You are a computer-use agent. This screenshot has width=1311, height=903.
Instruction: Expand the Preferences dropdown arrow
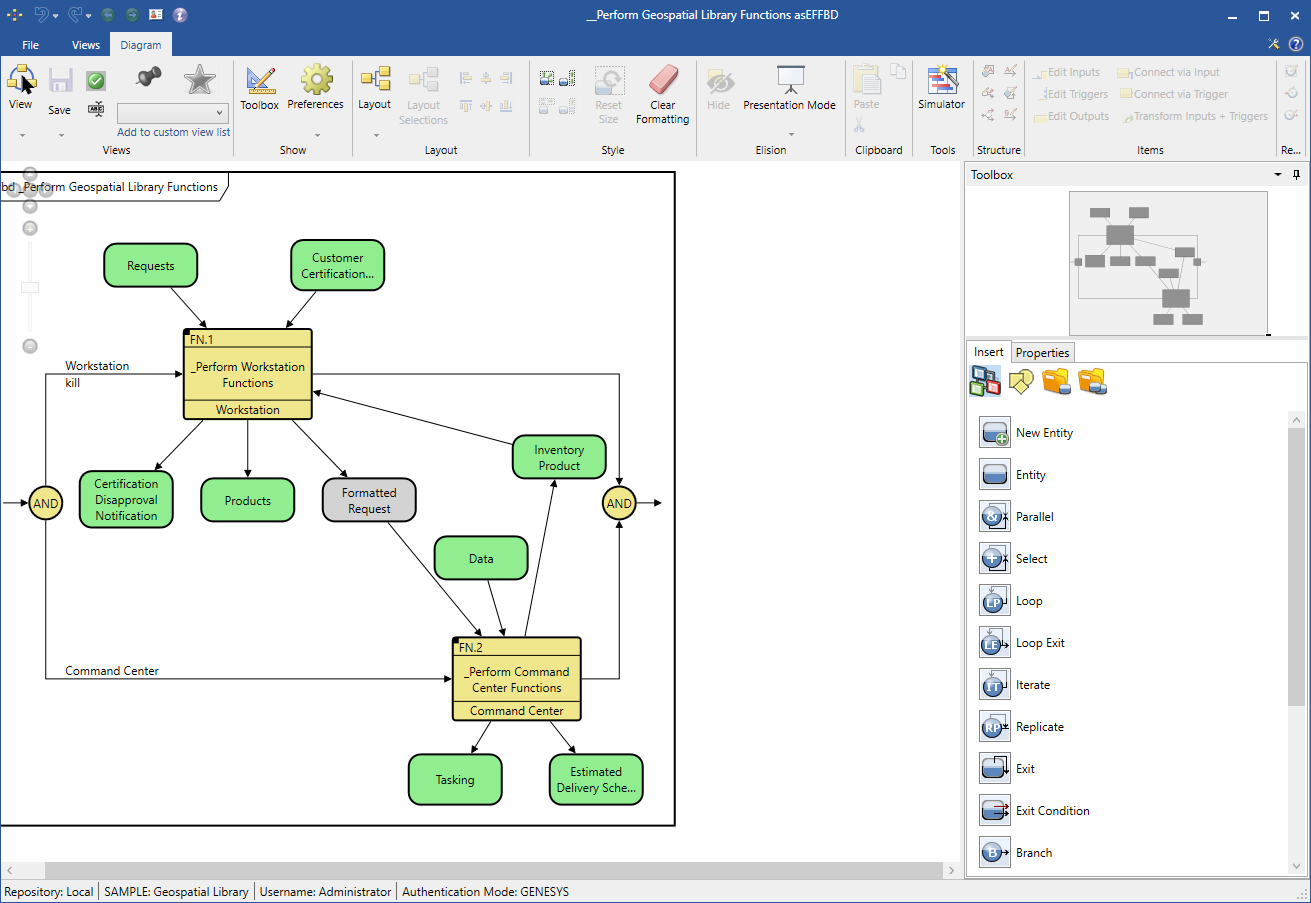317,135
